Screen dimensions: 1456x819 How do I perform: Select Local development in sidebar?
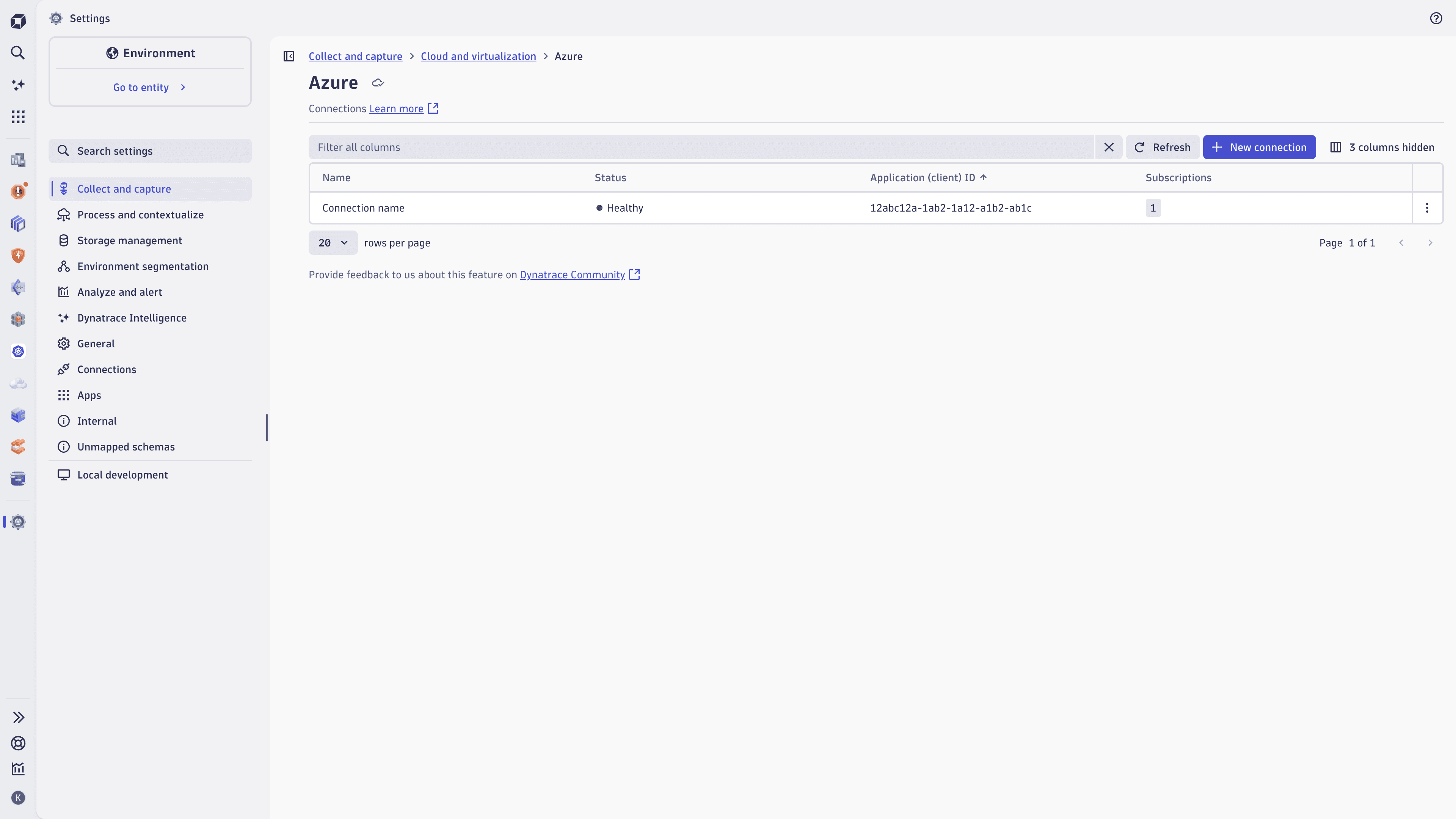(150, 475)
